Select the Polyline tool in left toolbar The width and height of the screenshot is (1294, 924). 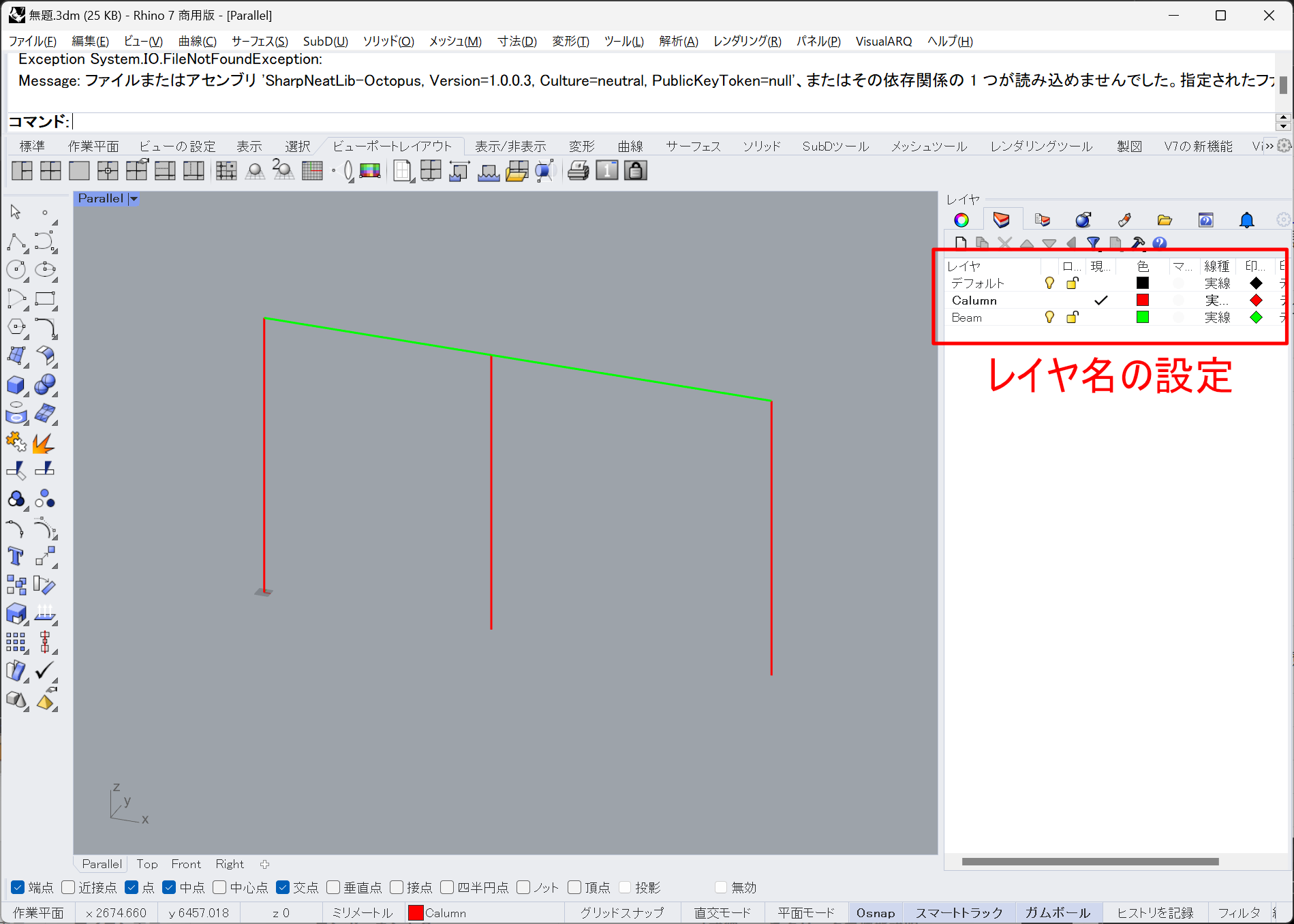tap(16, 242)
